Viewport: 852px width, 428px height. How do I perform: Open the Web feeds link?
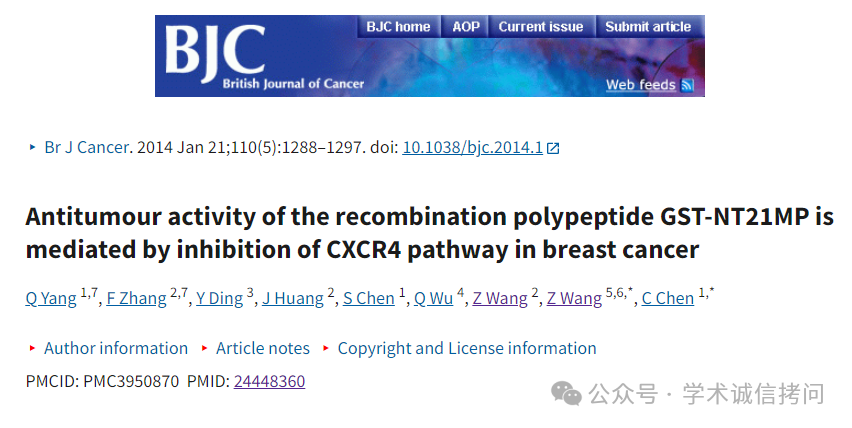point(641,85)
